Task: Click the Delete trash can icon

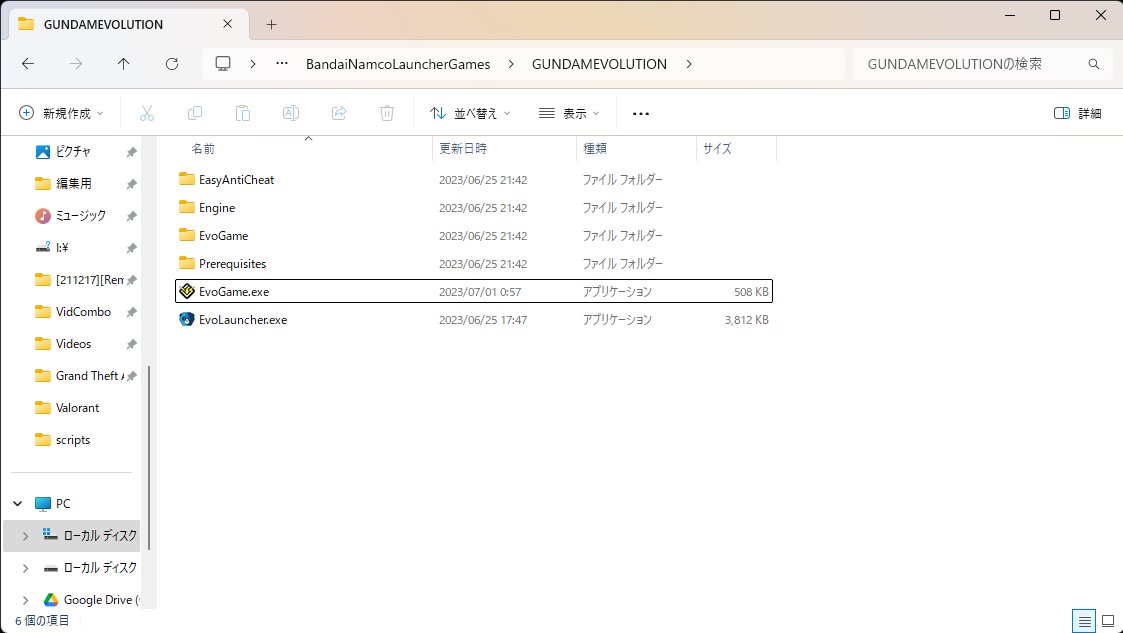Action: click(x=387, y=113)
